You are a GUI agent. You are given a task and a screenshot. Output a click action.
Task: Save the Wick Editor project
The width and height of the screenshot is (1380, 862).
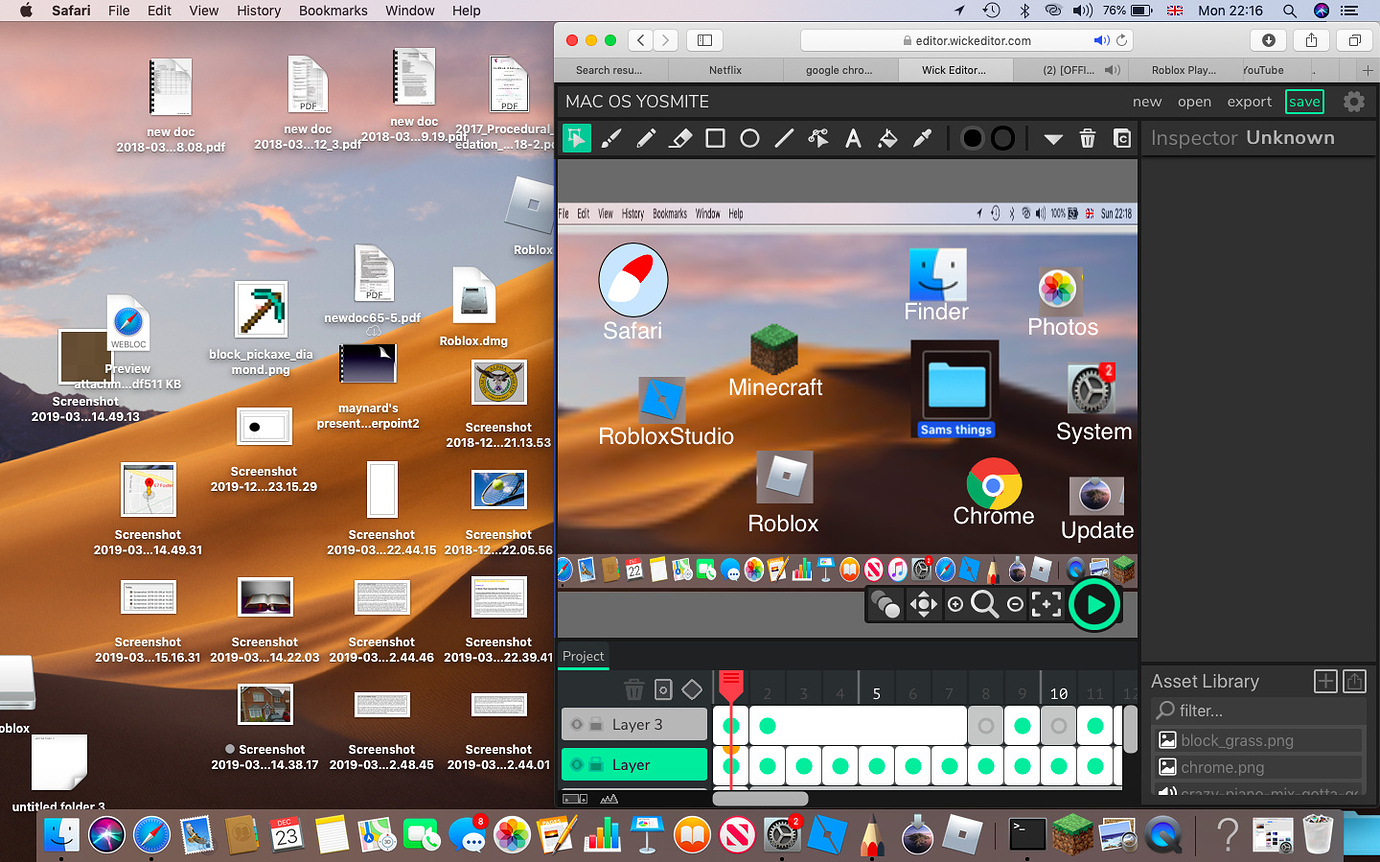pos(1304,101)
